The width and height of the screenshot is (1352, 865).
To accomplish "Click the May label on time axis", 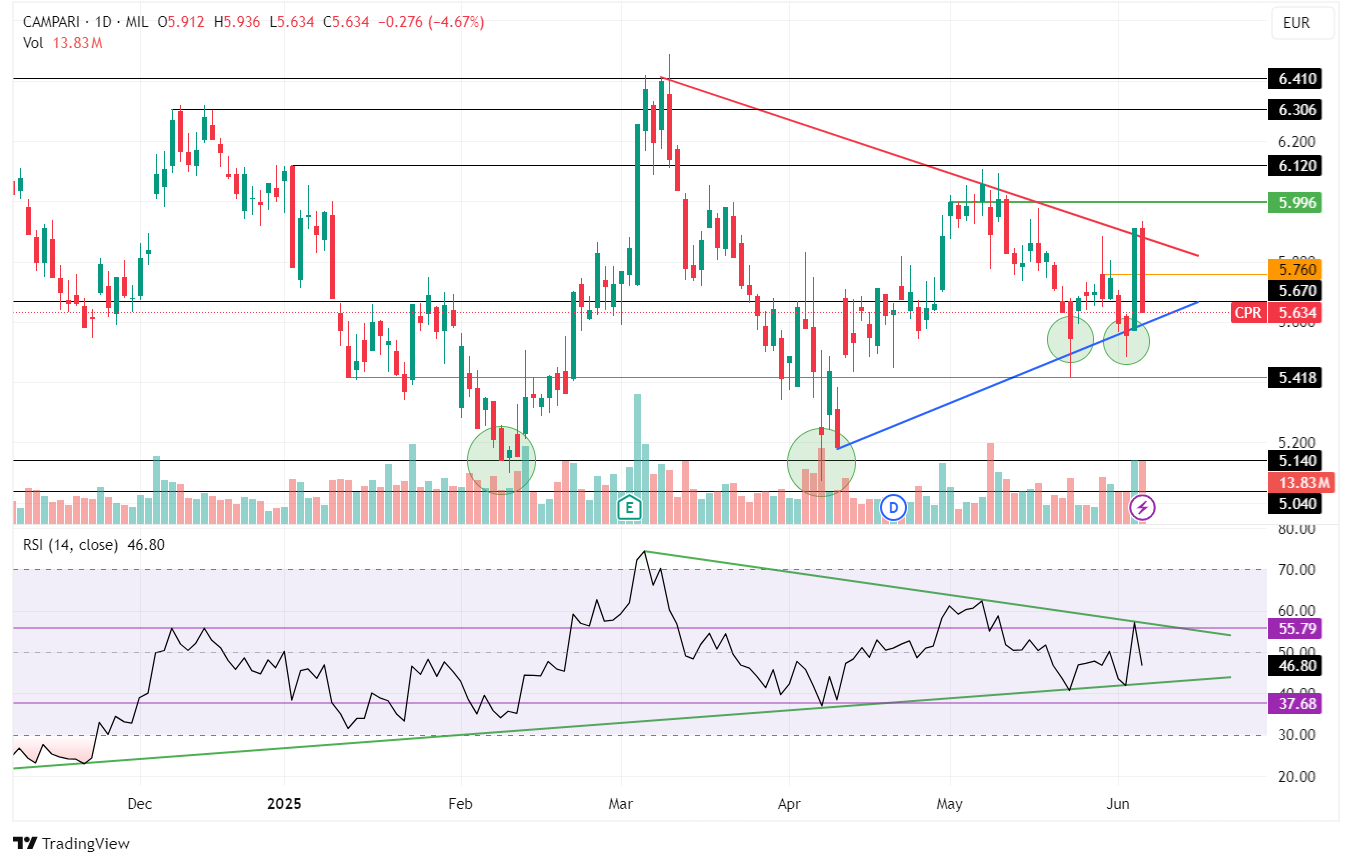I will coord(949,803).
